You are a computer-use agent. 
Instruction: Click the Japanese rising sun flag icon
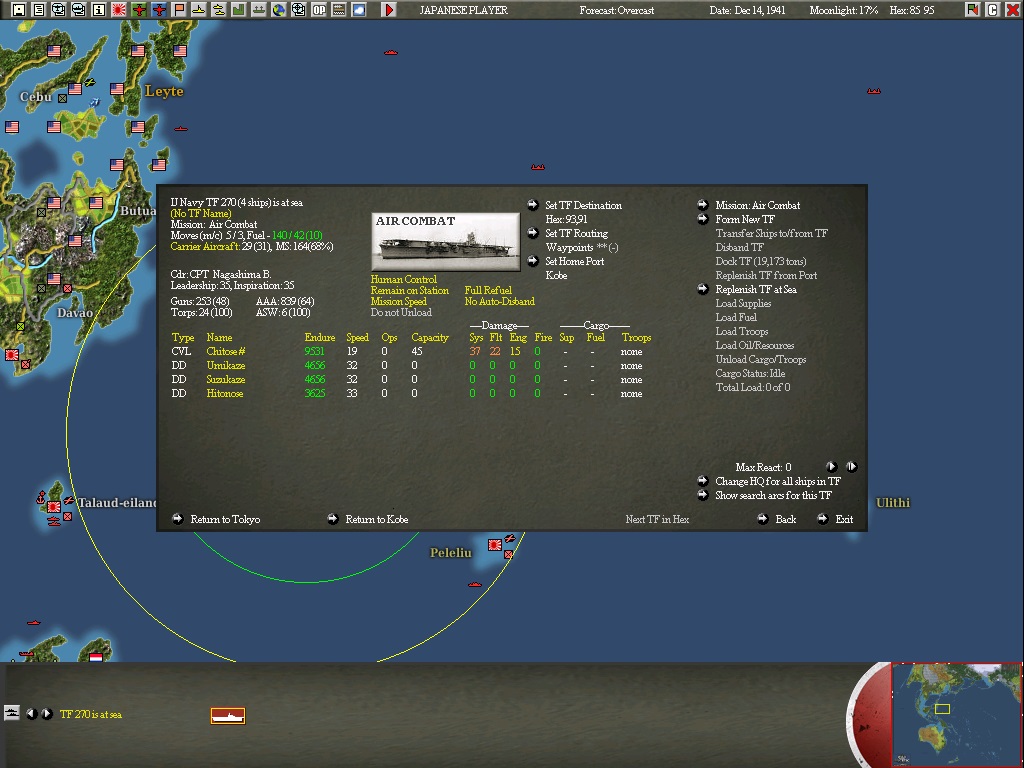119,10
